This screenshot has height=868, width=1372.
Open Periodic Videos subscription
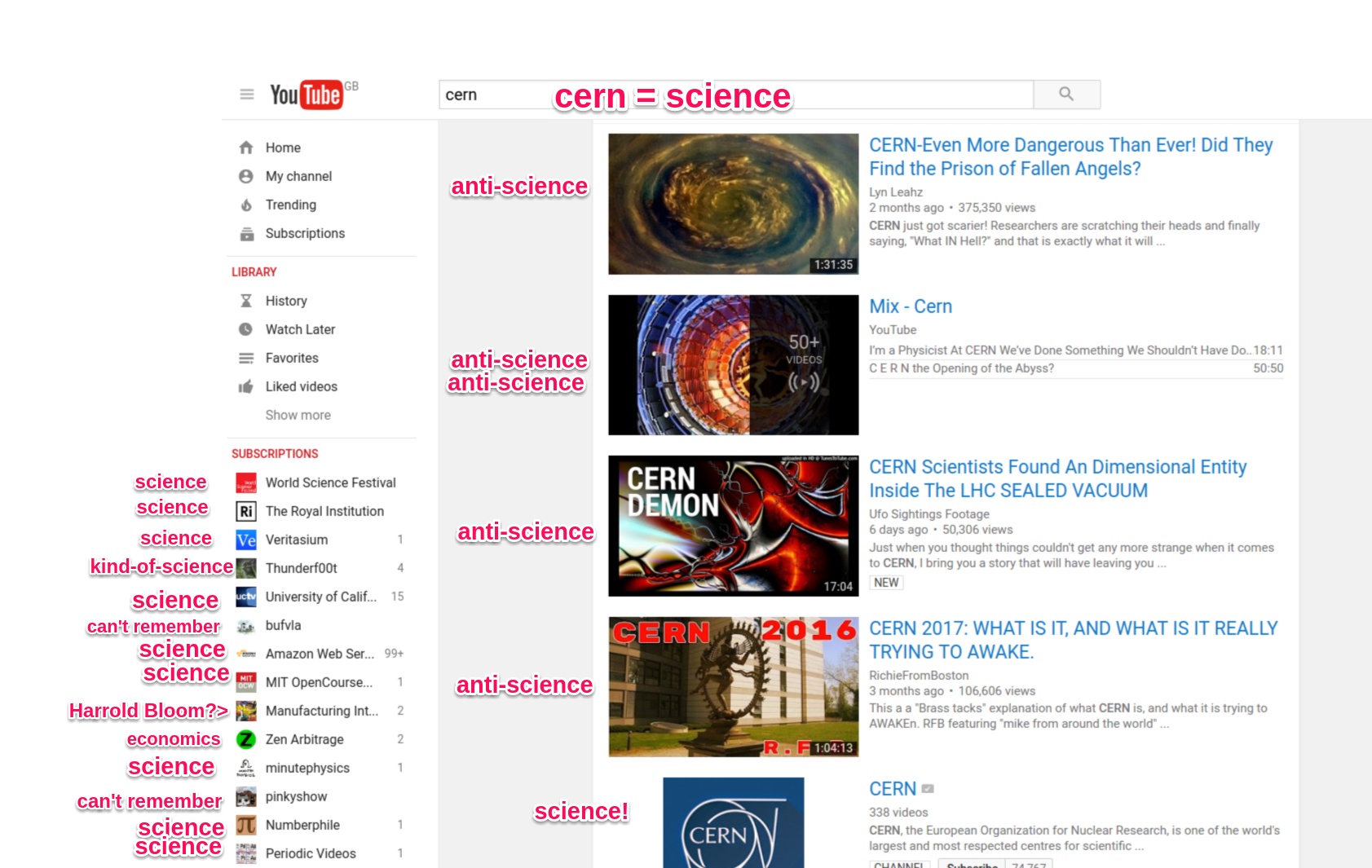[311, 853]
